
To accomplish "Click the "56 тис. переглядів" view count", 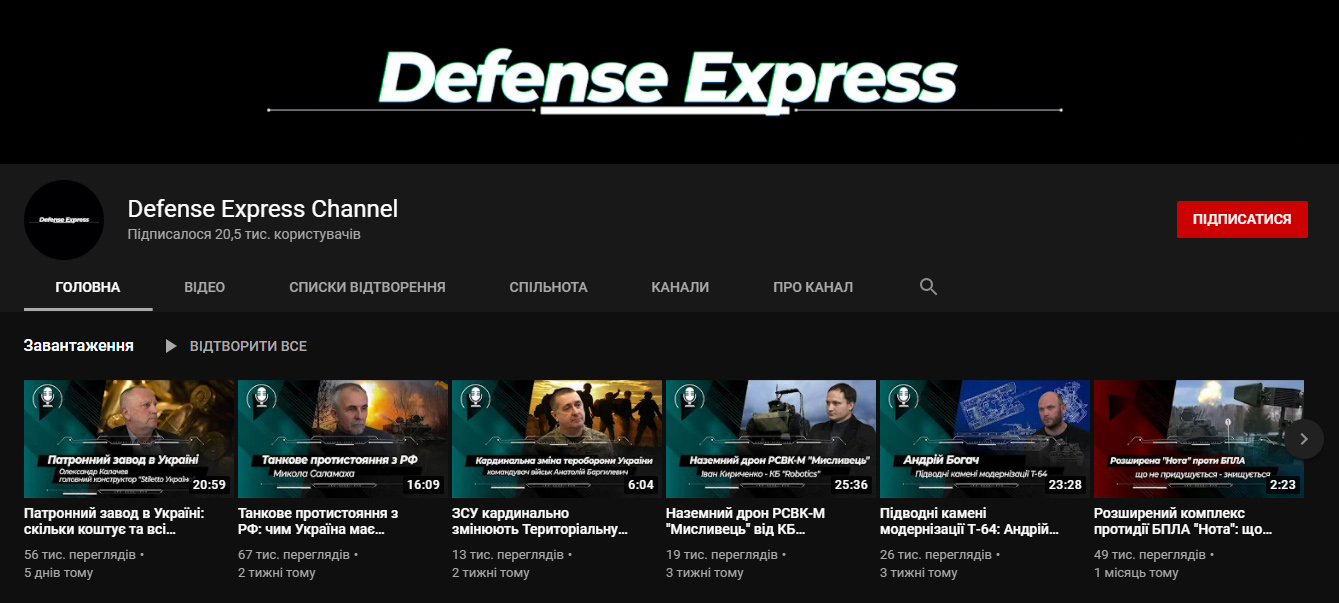I will 80,554.
